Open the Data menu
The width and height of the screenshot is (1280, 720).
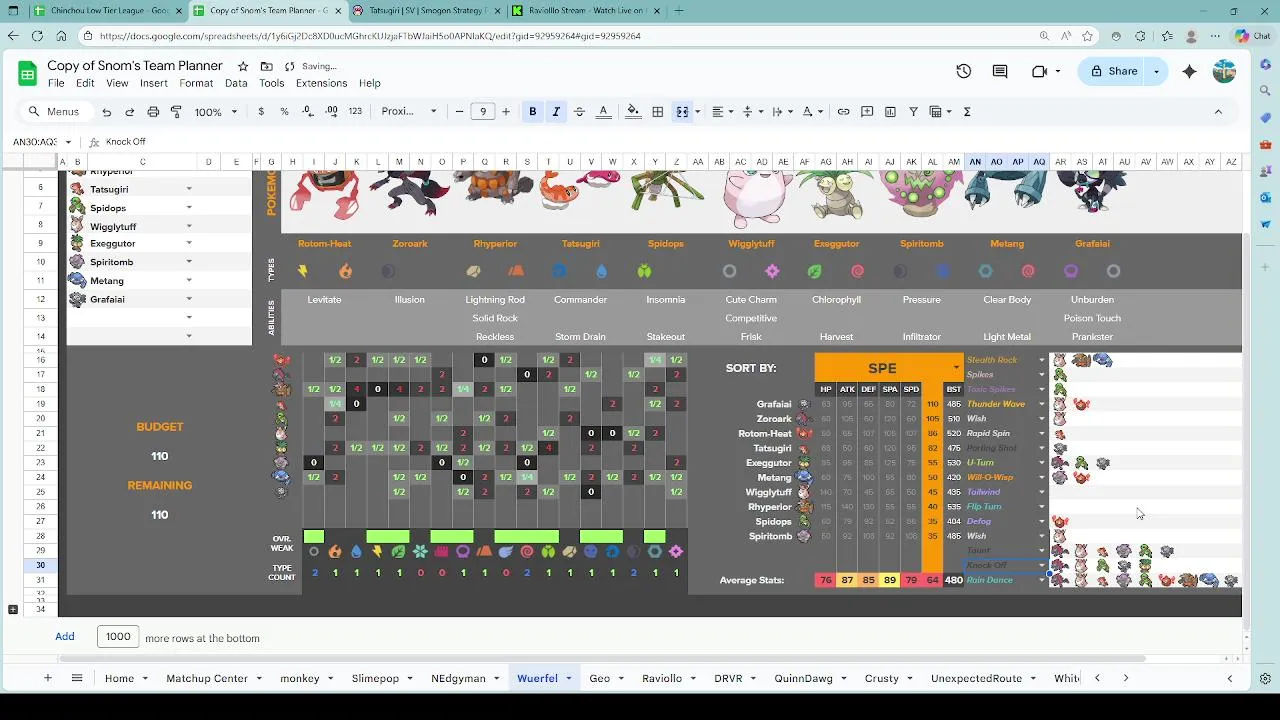tap(236, 83)
